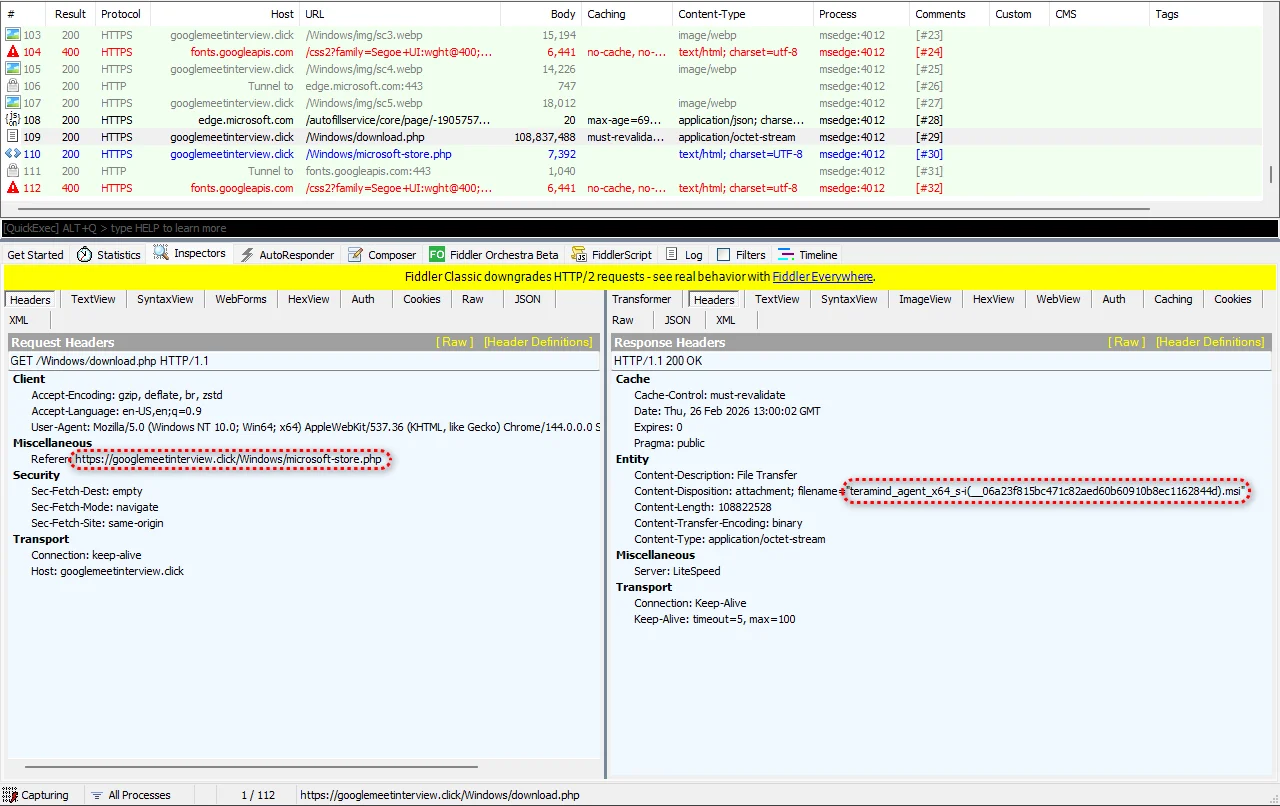Click the Composer pencil icon
Image resolution: width=1280 pixels, height=806 pixels.
click(355, 255)
